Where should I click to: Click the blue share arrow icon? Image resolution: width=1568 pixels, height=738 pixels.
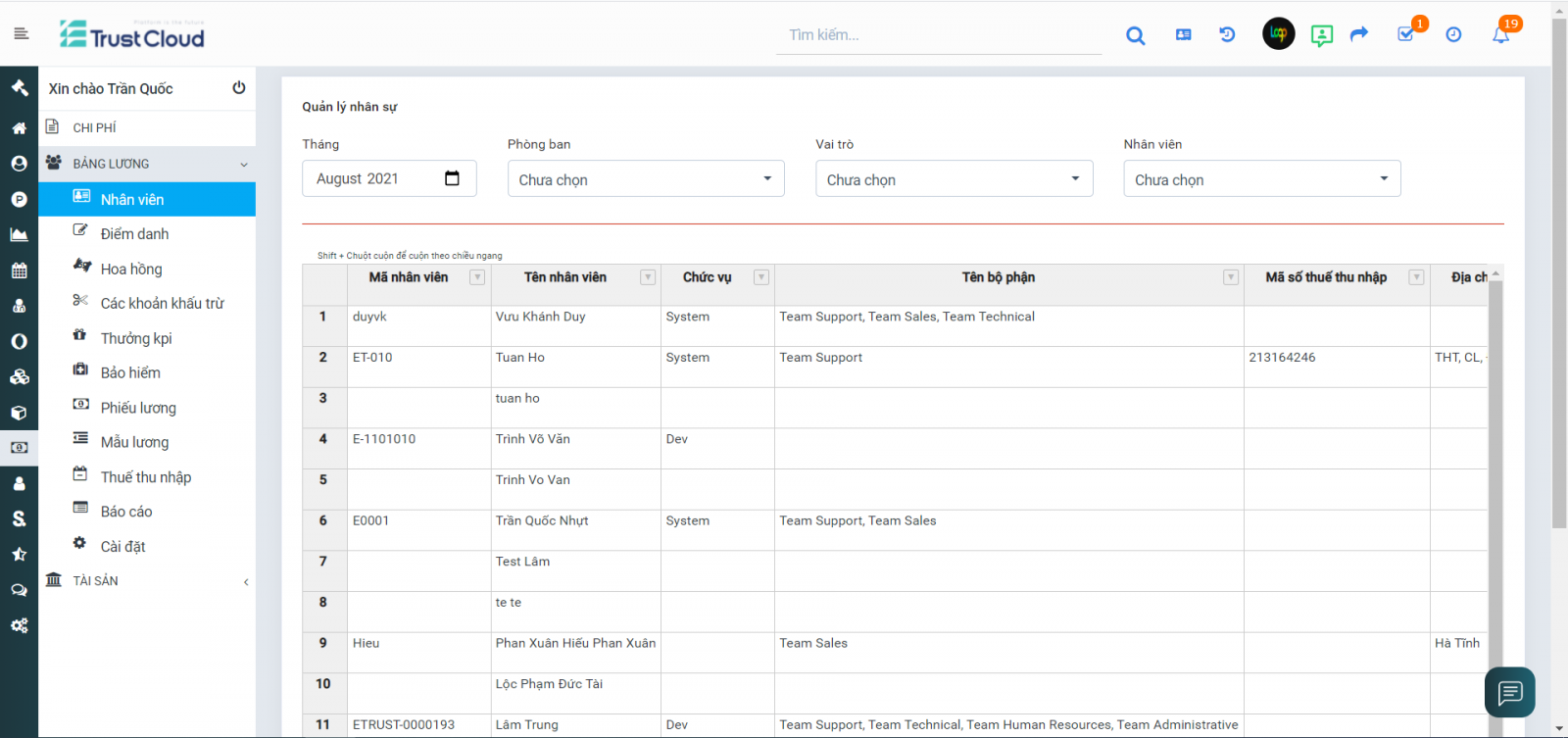coord(1358,34)
